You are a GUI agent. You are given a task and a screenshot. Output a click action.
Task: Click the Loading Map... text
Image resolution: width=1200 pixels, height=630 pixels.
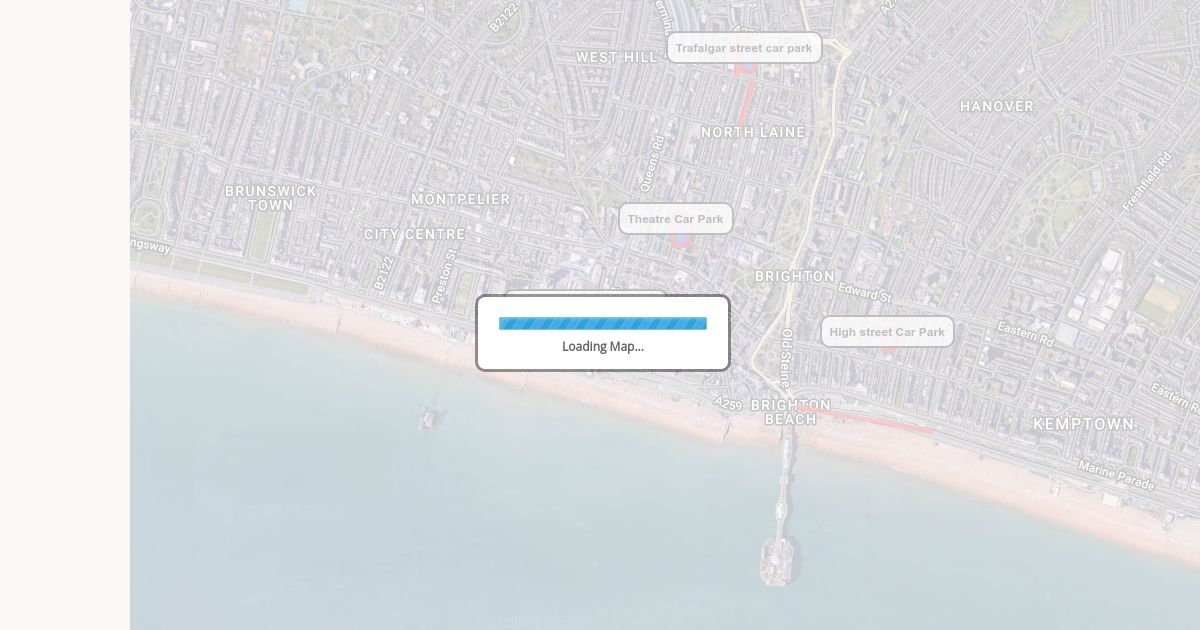tap(602, 347)
